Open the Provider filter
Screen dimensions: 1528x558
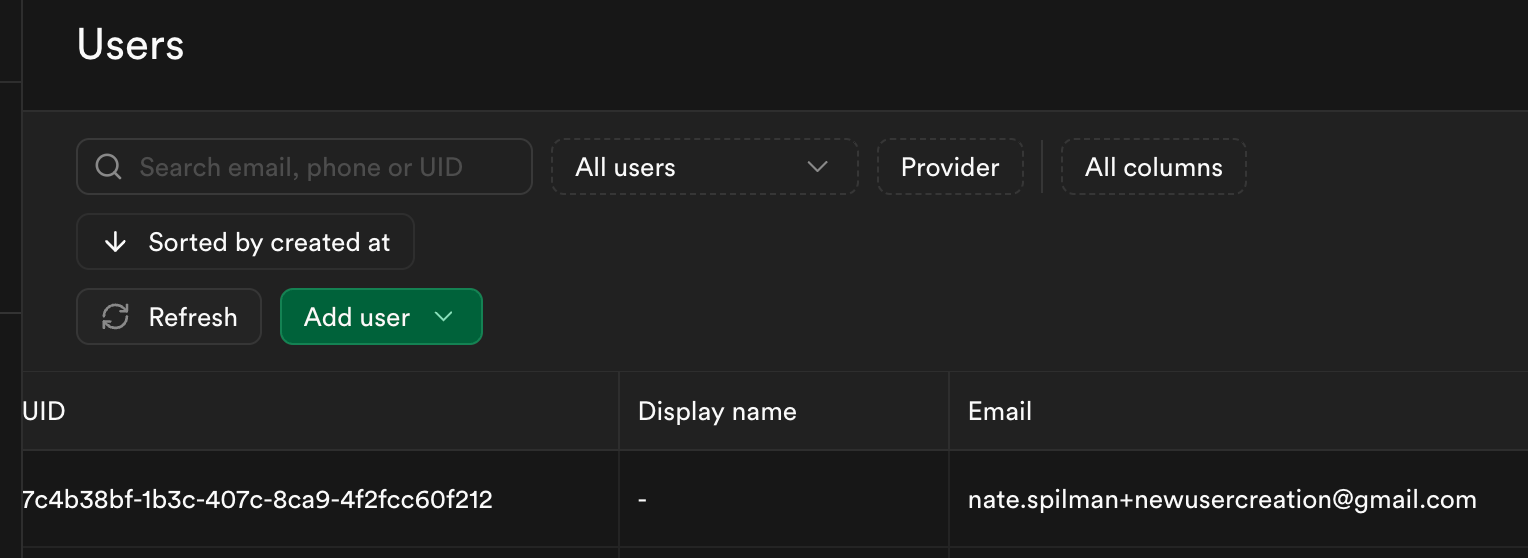click(950, 167)
